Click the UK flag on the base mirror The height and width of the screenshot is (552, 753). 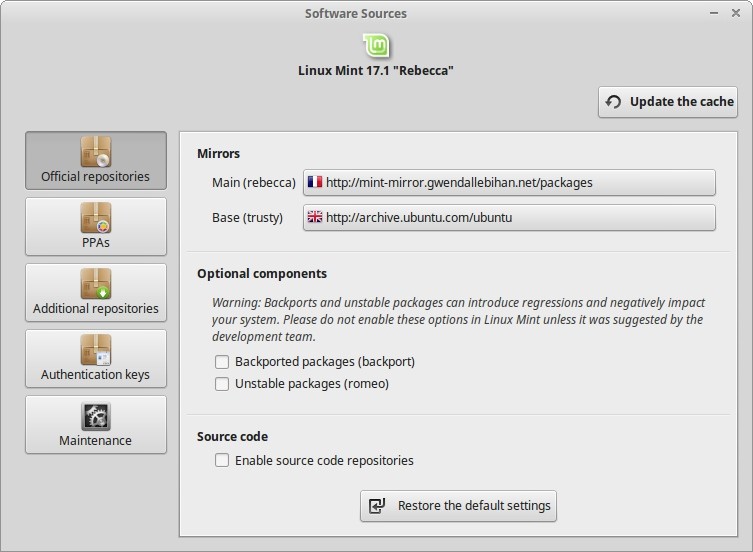315,217
